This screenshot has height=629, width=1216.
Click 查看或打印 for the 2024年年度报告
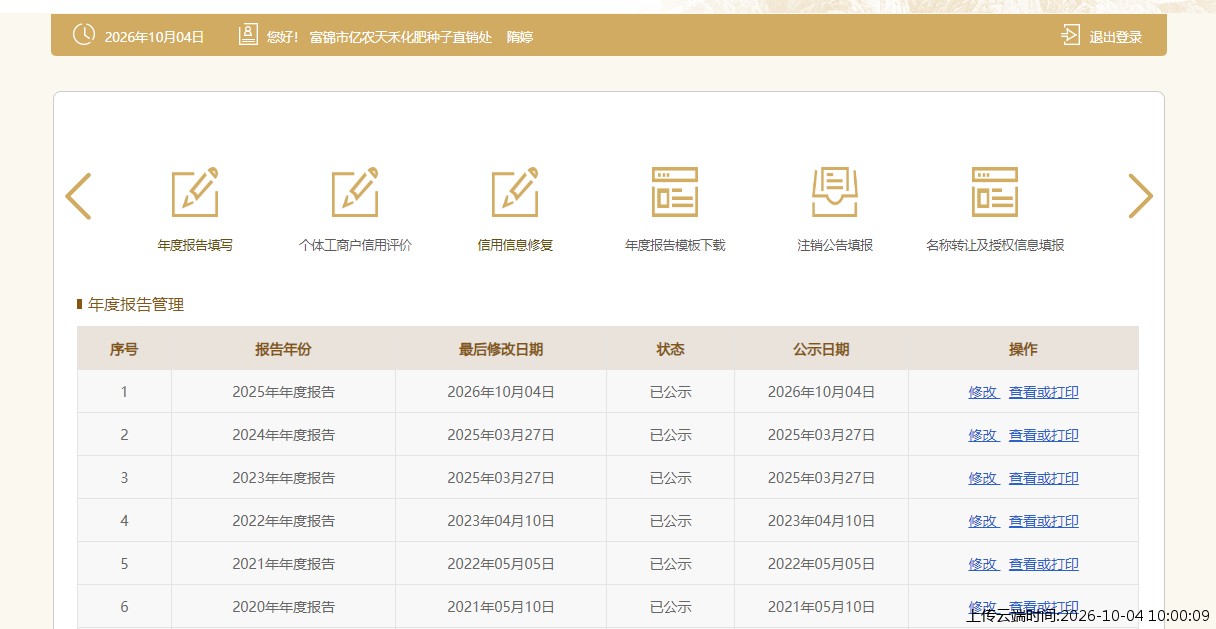click(1044, 435)
